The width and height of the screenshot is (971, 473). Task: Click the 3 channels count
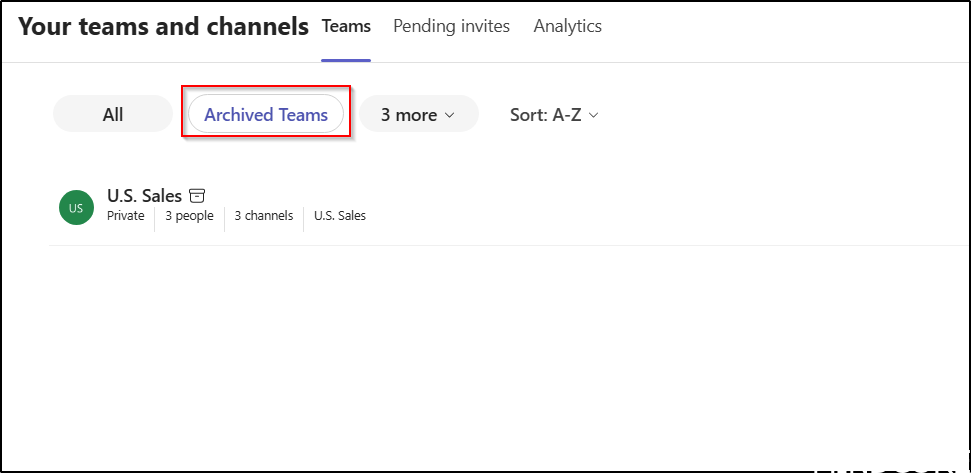click(x=264, y=216)
